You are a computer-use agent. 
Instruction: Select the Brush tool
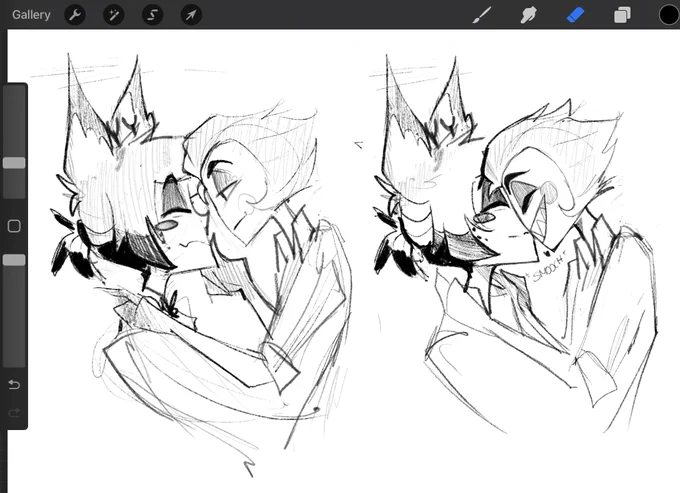tap(482, 15)
